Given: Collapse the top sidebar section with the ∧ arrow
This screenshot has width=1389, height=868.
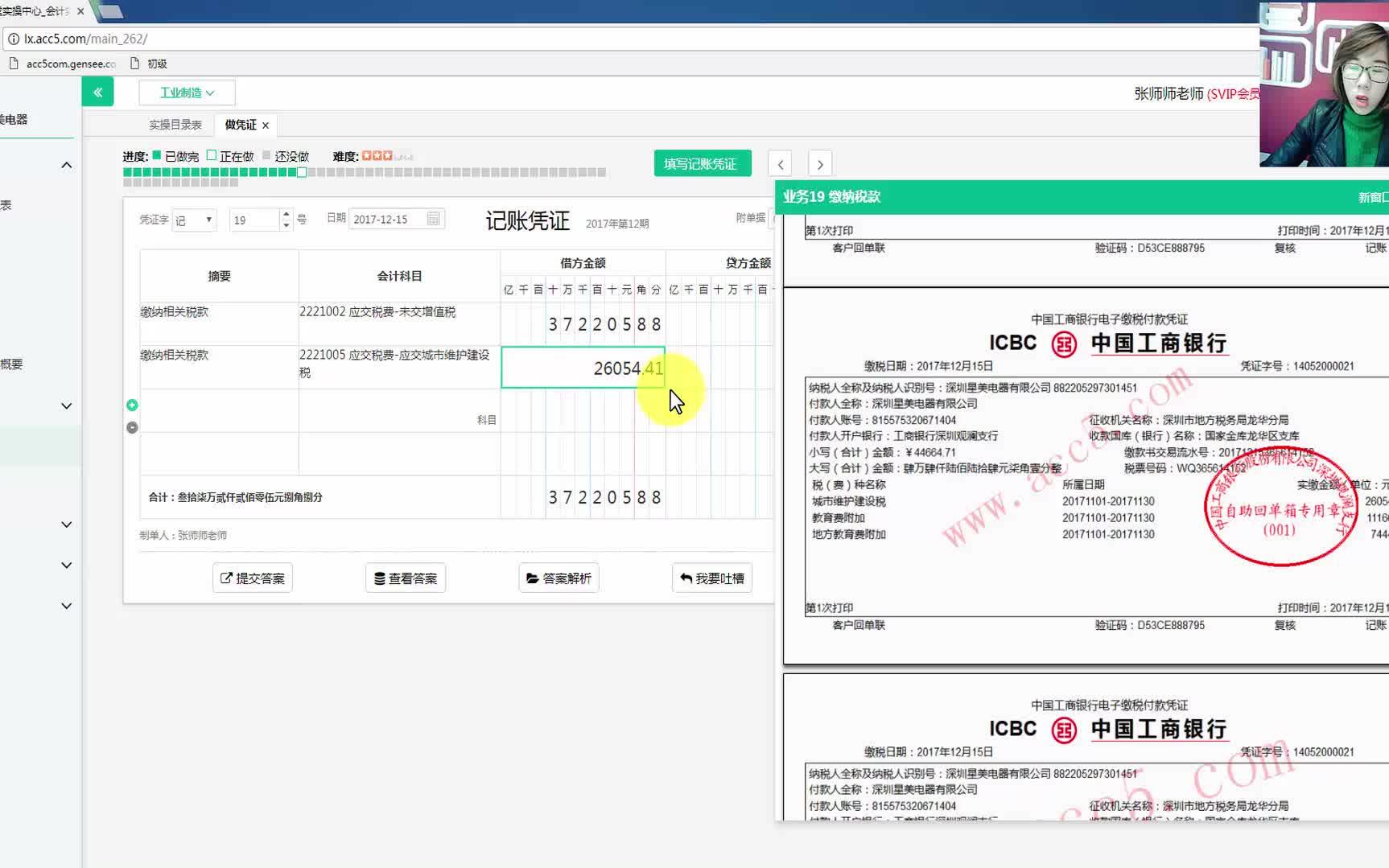Looking at the screenshot, I should [x=66, y=164].
